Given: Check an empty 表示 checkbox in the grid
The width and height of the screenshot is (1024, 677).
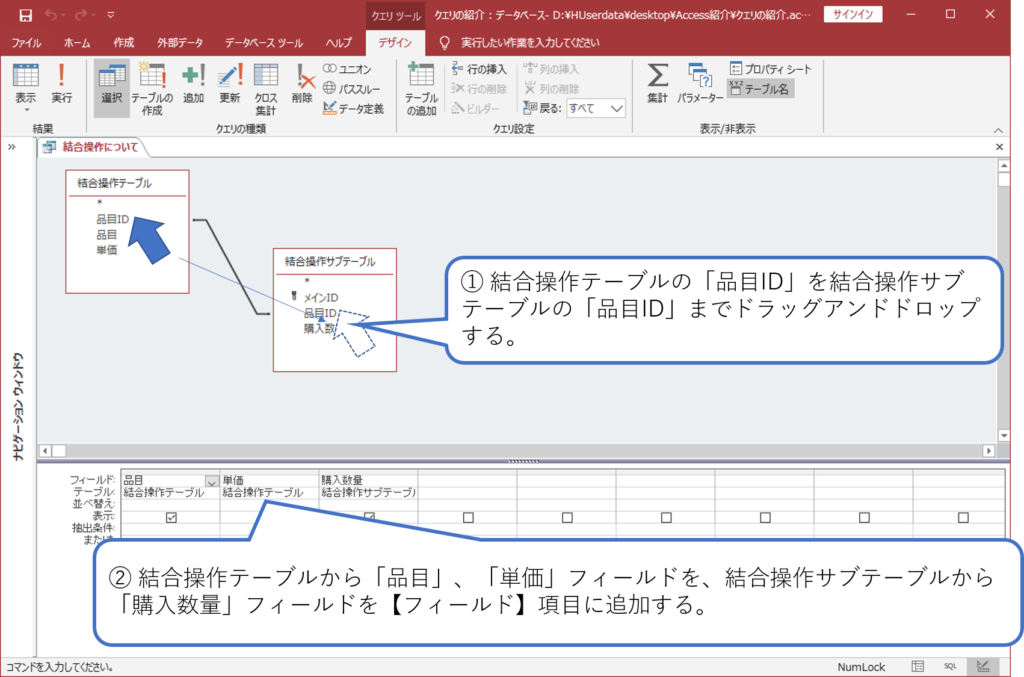Looking at the screenshot, I should [x=467, y=516].
